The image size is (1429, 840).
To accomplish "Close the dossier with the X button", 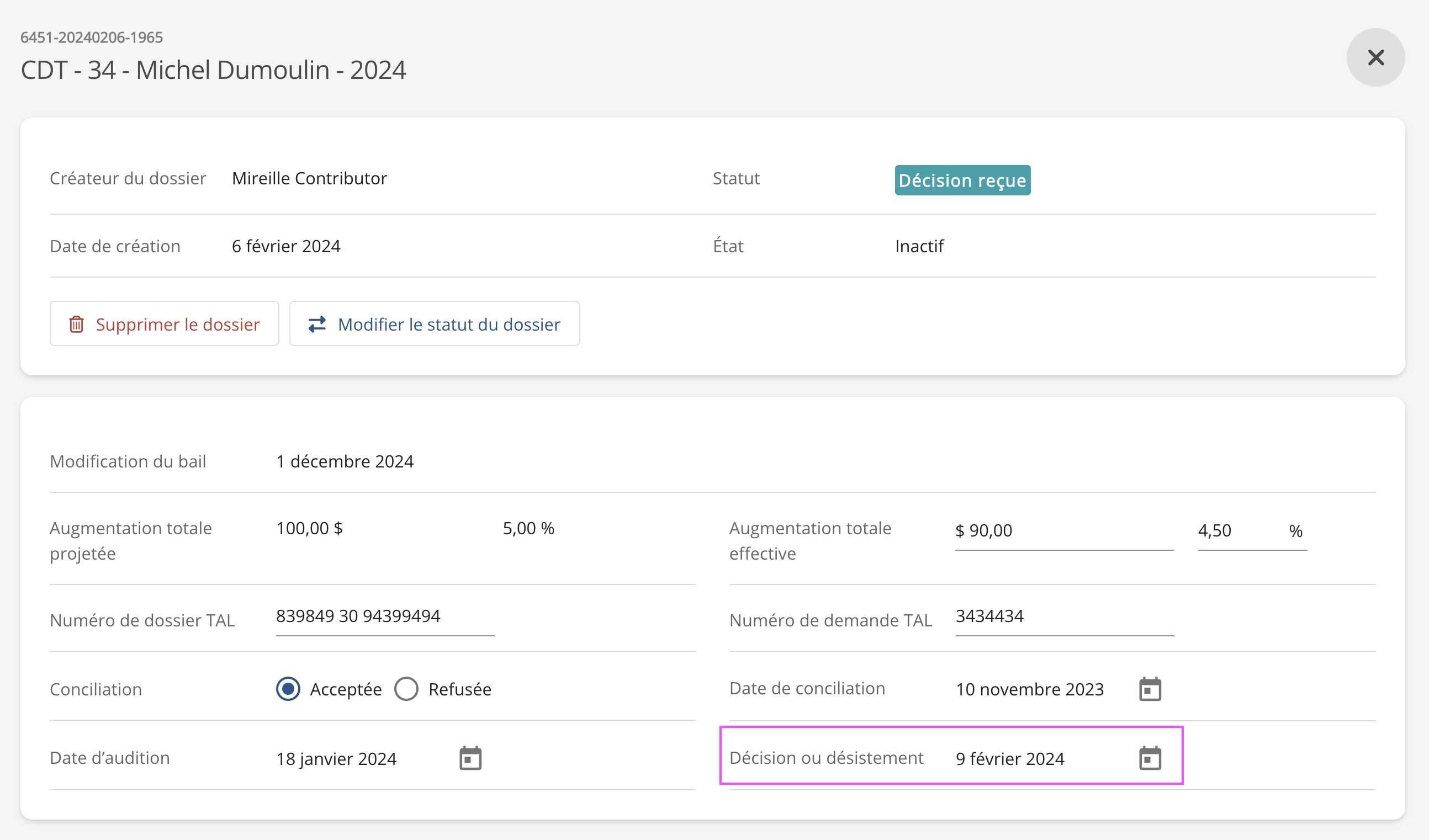I will click(1375, 57).
